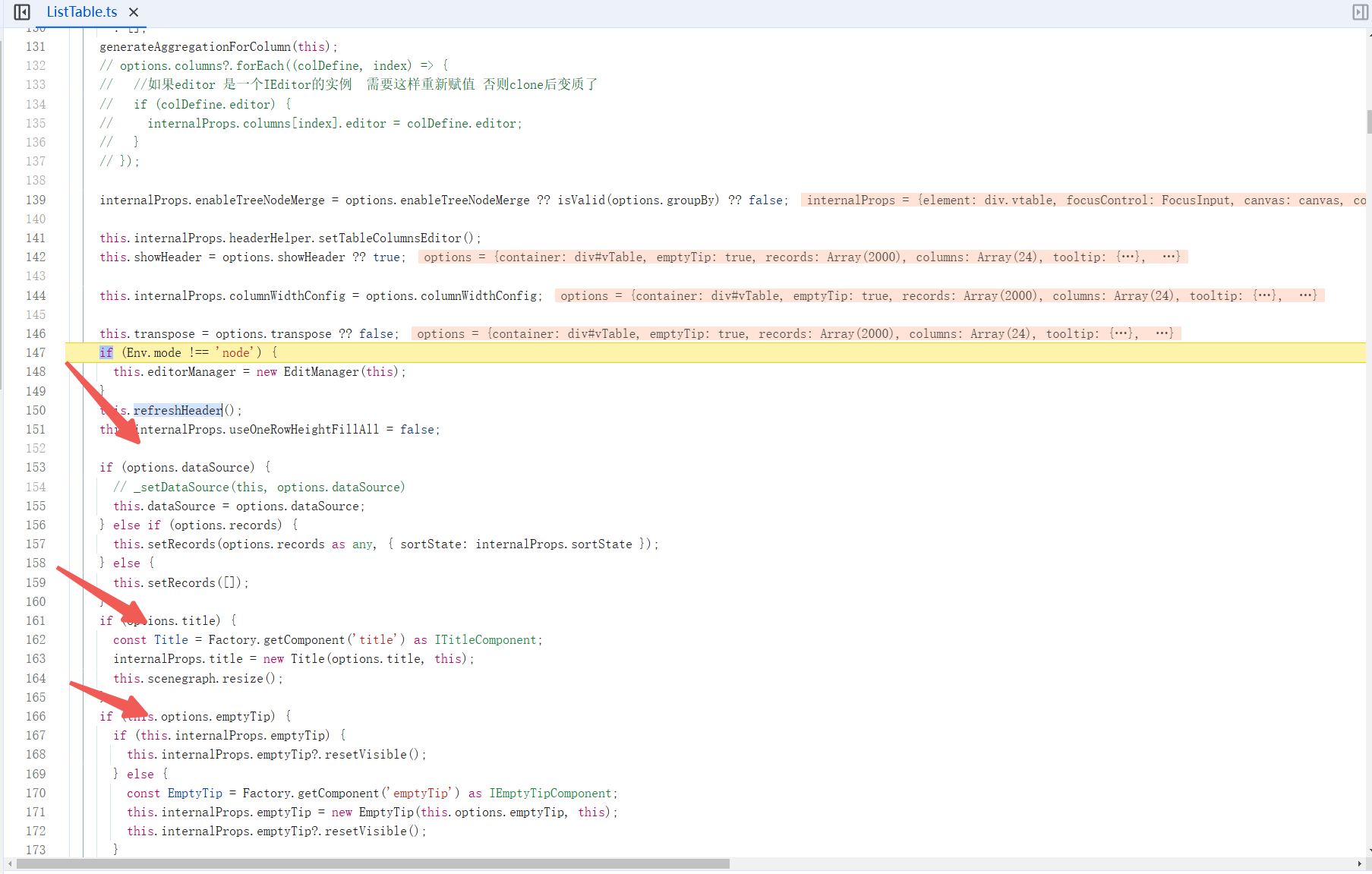Set a breakpoint on line 151
Viewport: 1372px width, 874px height.
(x=36, y=429)
